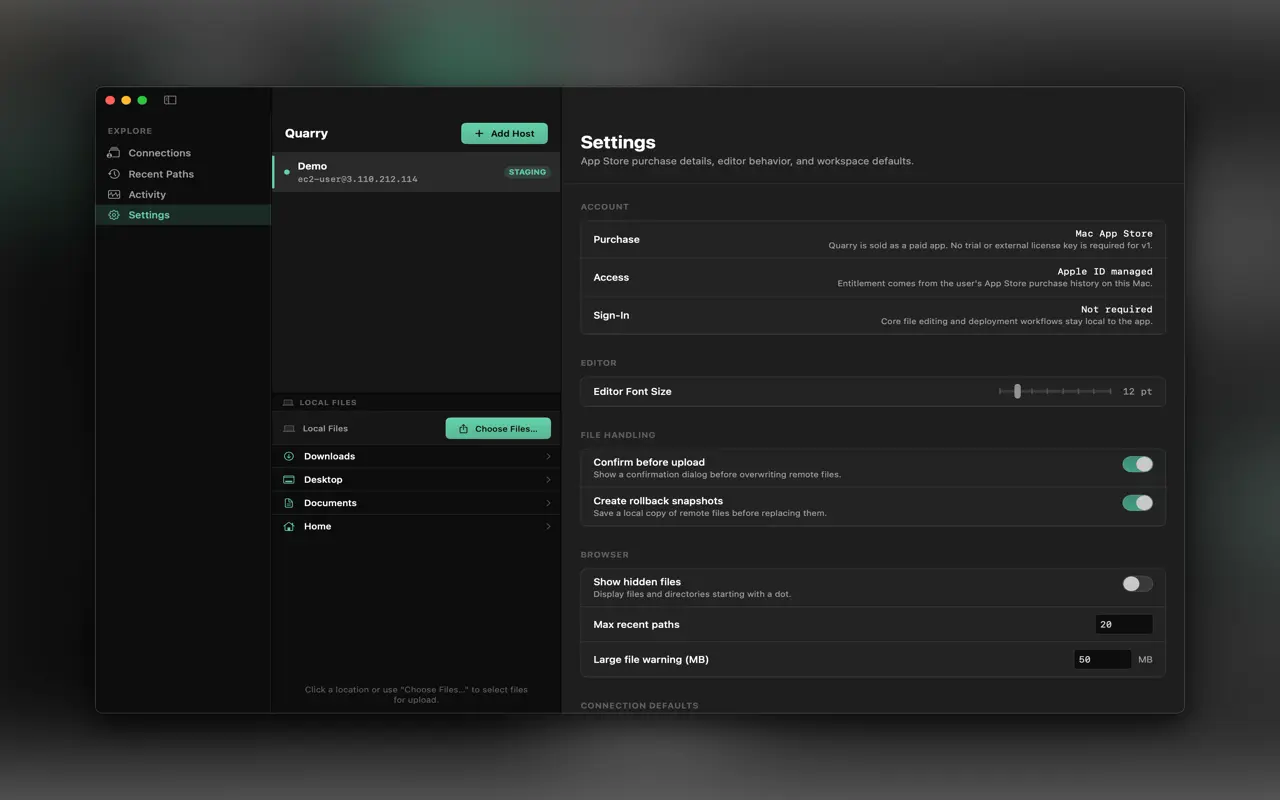Click the Choose Files... button
This screenshot has height=800, width=1280.
(x=498, y=428)
